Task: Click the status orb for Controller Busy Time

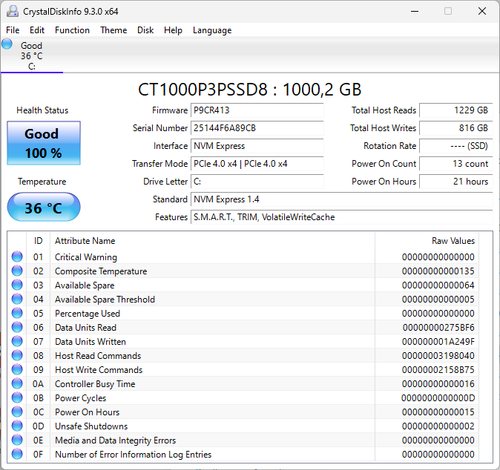Action: coord(17,384)
